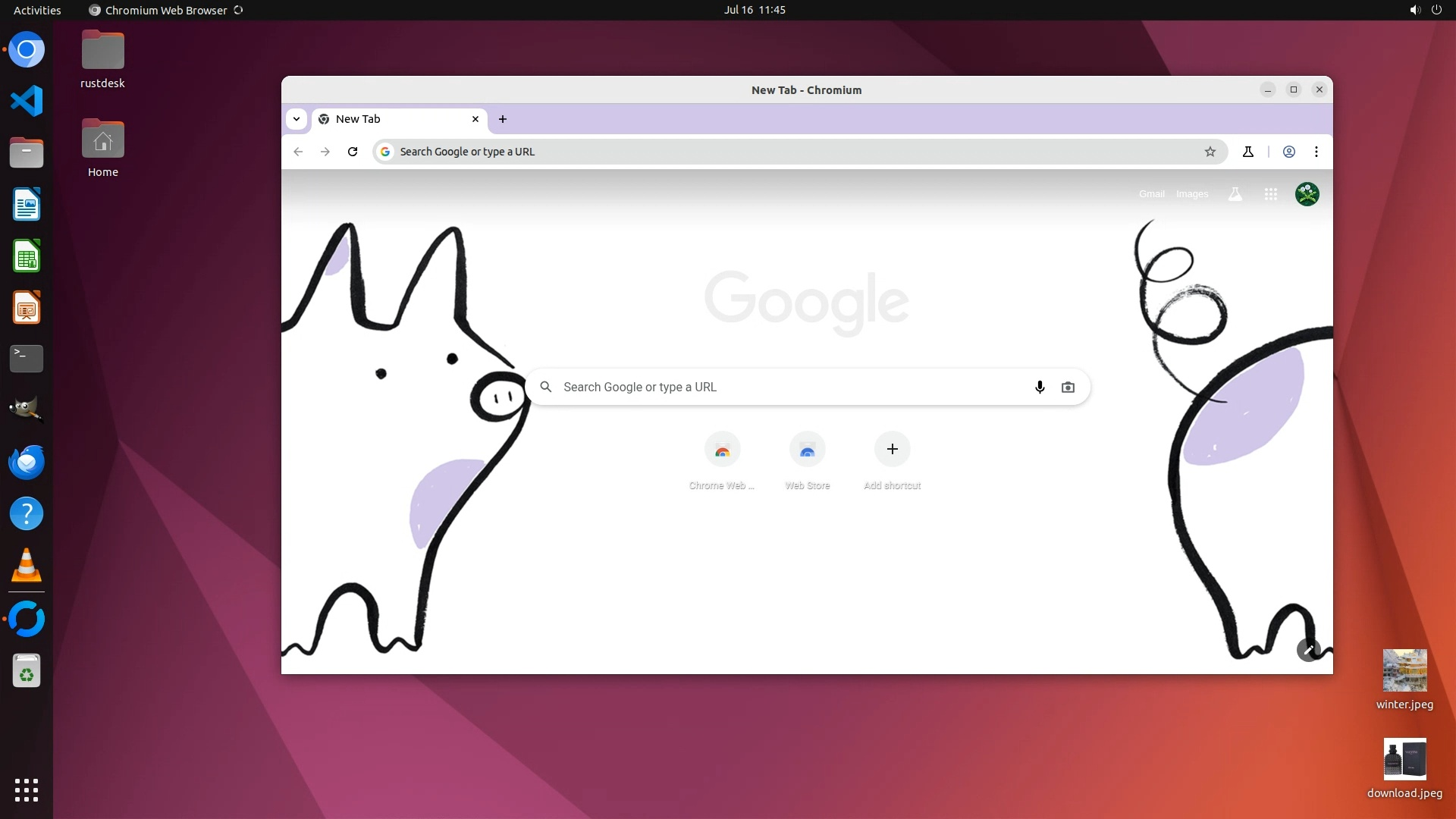This screenshot has width=1456, height=819.
Task: Click the Customize Chromium pencil icon
Action: [x=1308, y=650]
